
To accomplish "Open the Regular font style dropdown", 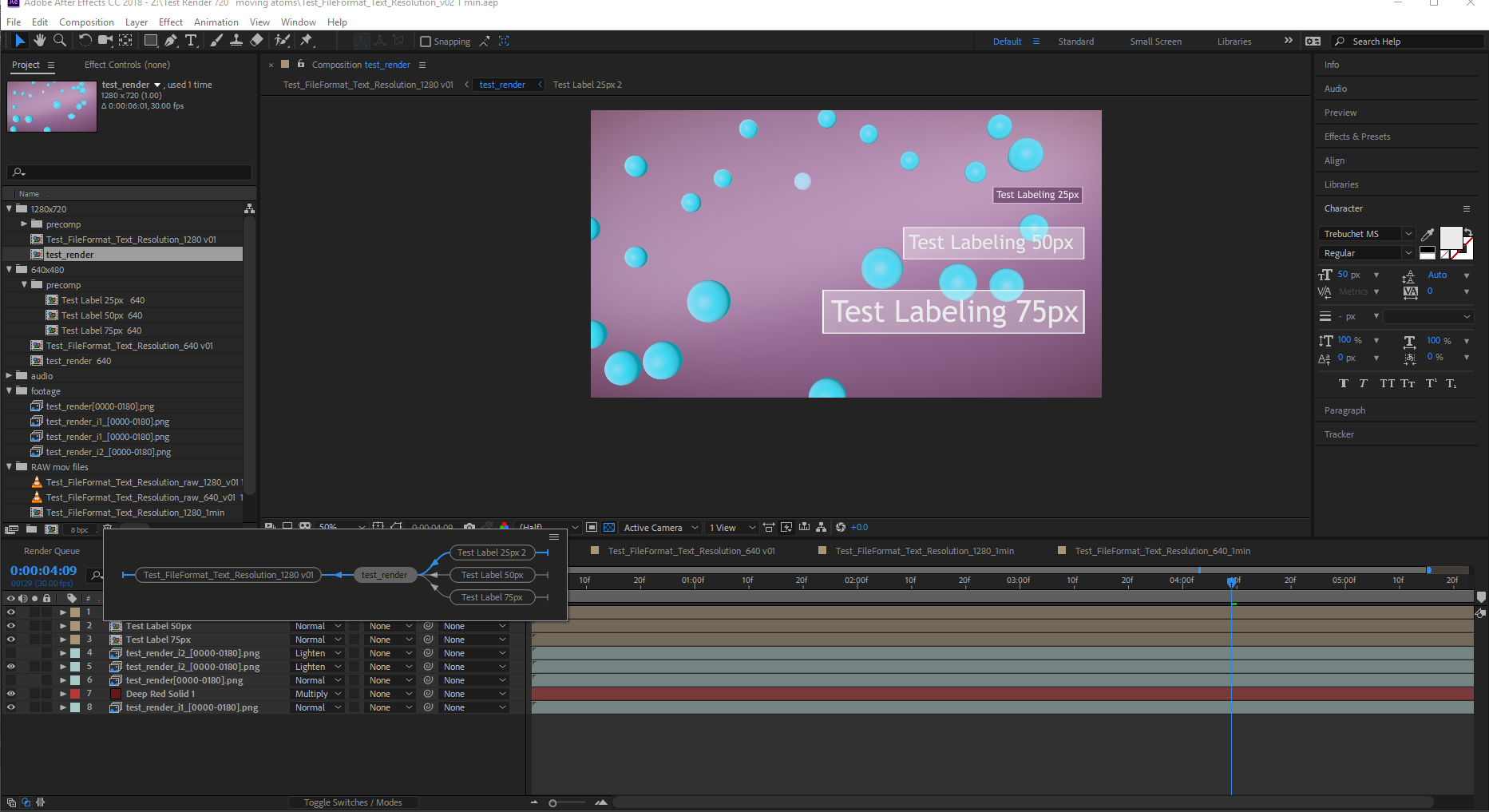I will 1367,253.
